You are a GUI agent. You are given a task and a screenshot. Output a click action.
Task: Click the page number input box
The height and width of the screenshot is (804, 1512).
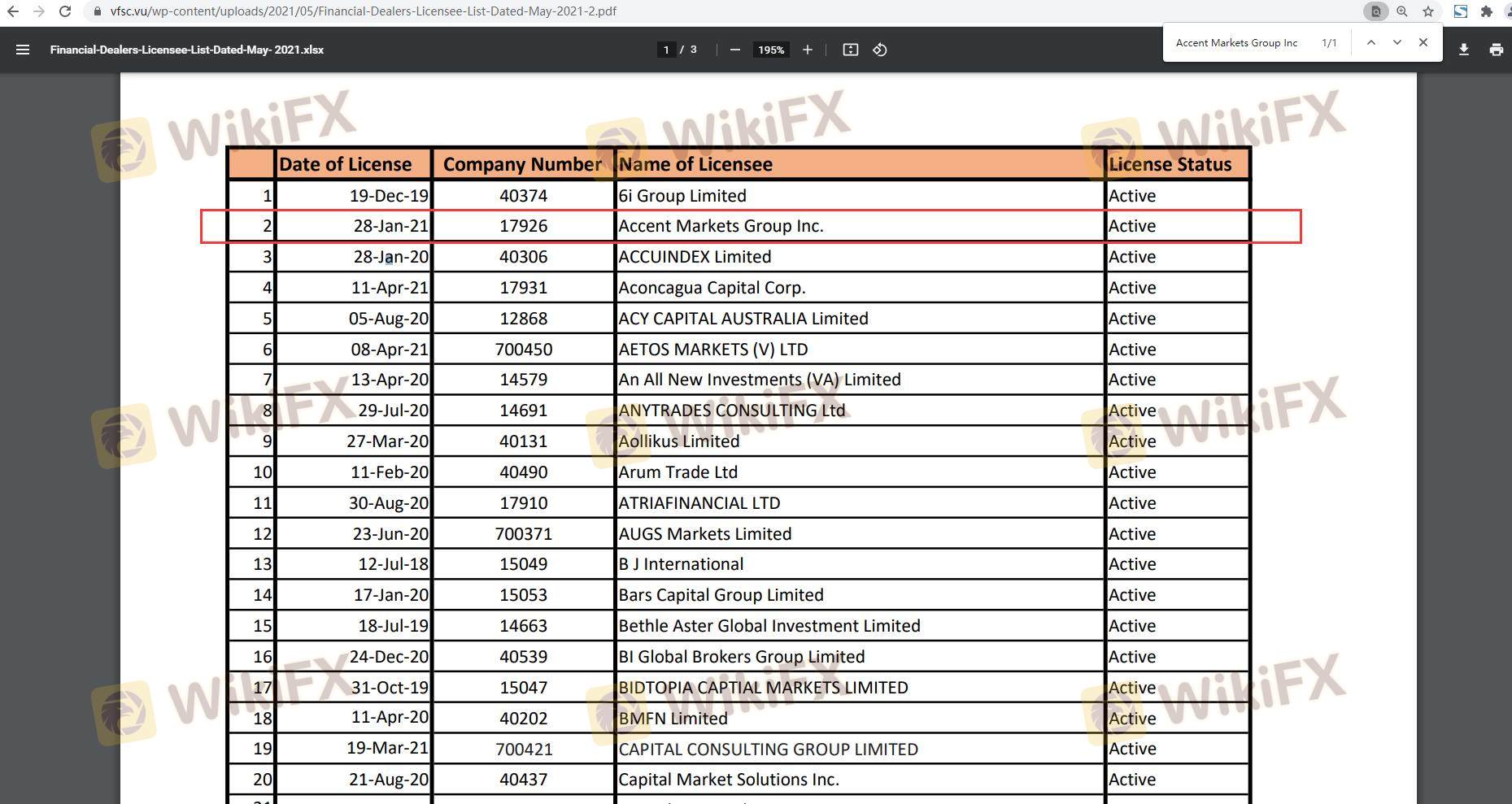(x=666, y=50)
